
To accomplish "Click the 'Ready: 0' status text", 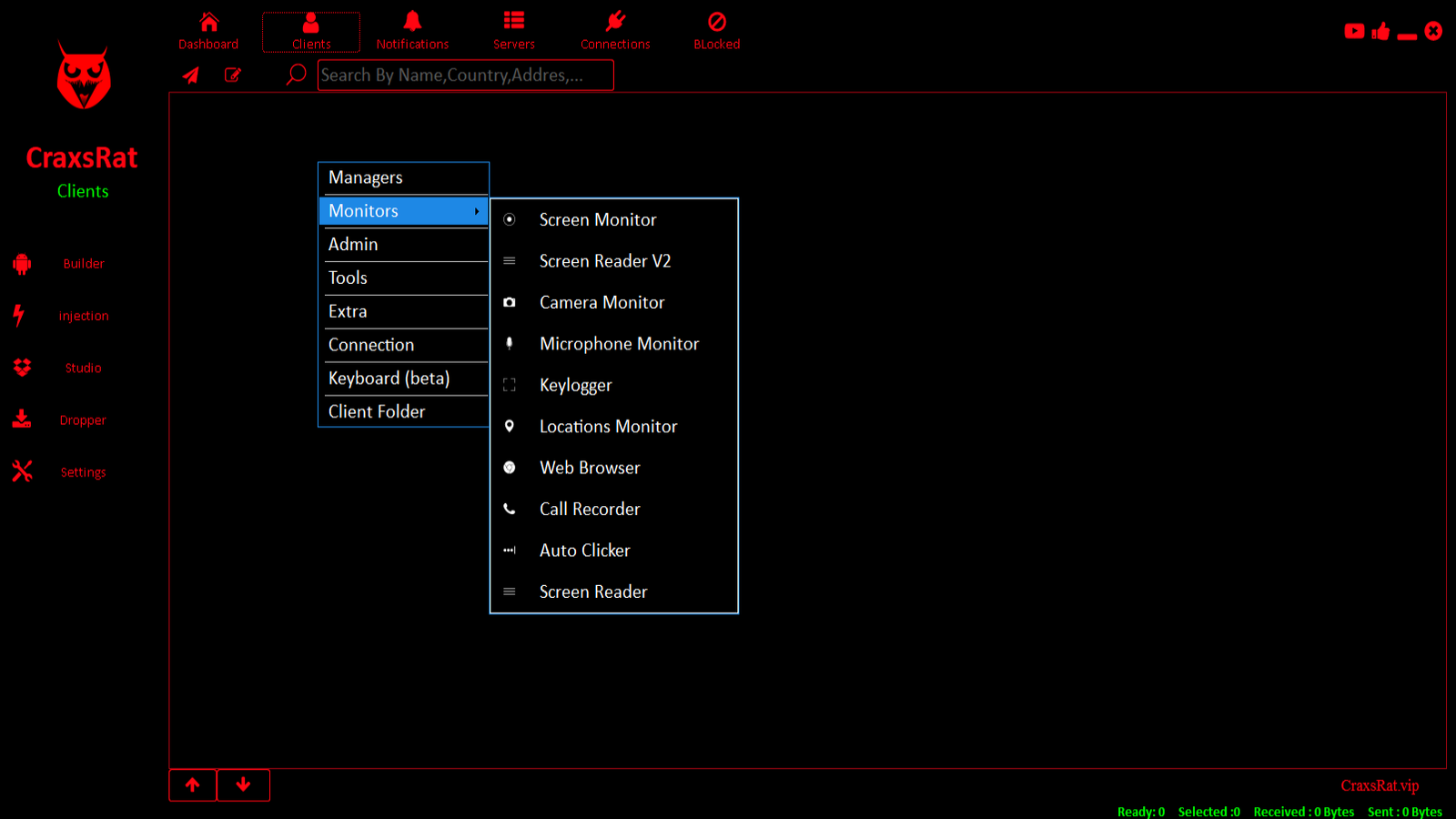I will tap(1141, 812).
